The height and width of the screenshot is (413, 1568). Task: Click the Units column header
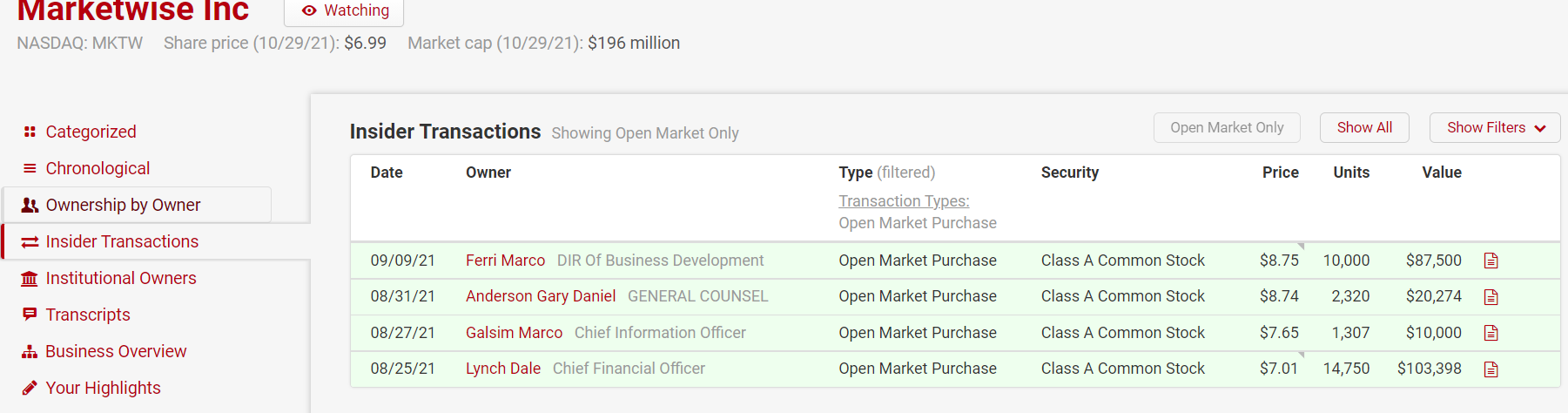(x=1351, y=173)
